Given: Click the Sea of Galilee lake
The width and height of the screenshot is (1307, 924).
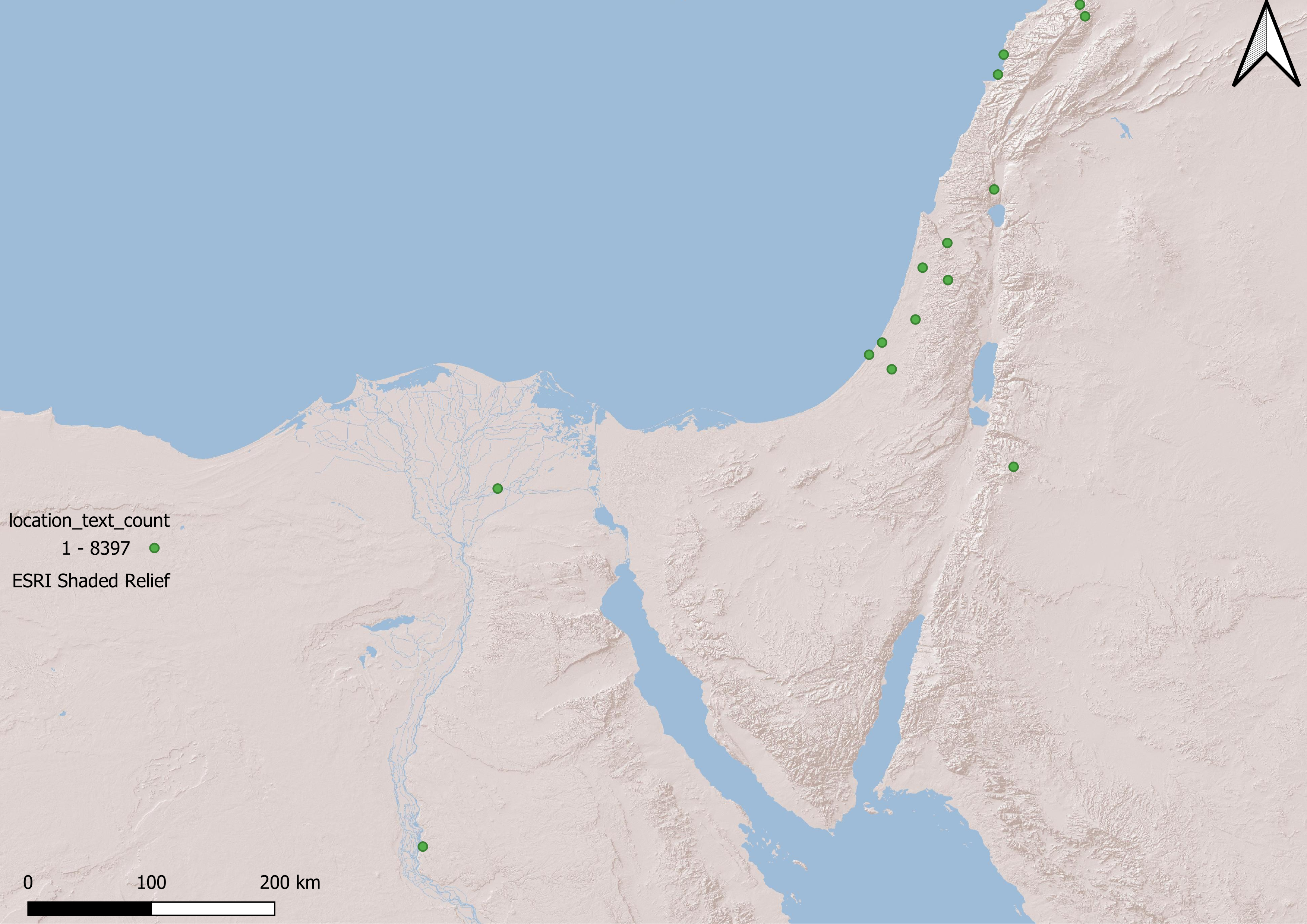Looking at the screenshot, I should pos(997,215).
